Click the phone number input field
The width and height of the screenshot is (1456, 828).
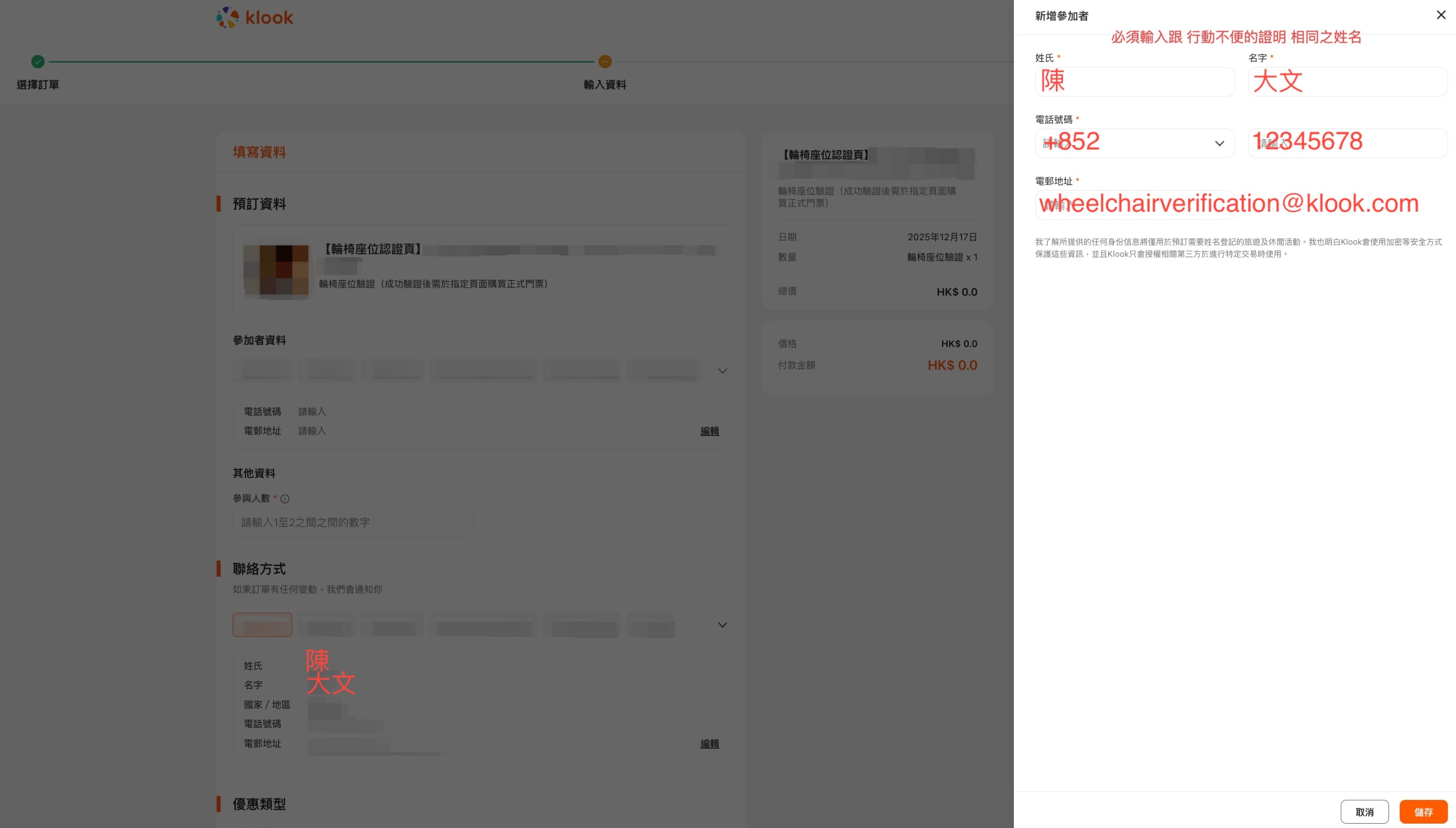point(1347,143)
